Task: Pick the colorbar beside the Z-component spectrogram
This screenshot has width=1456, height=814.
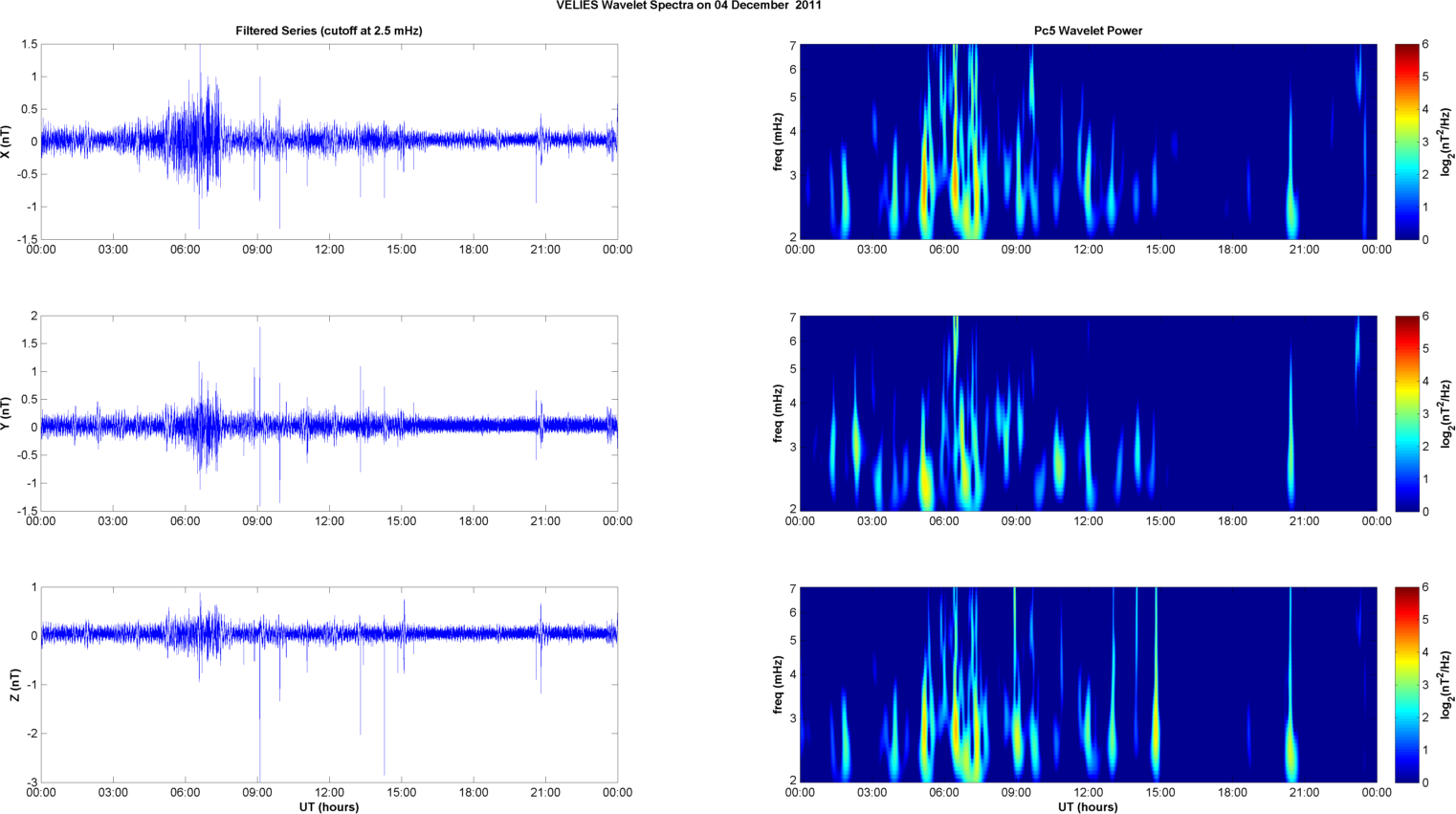Action: (1406, 685)
